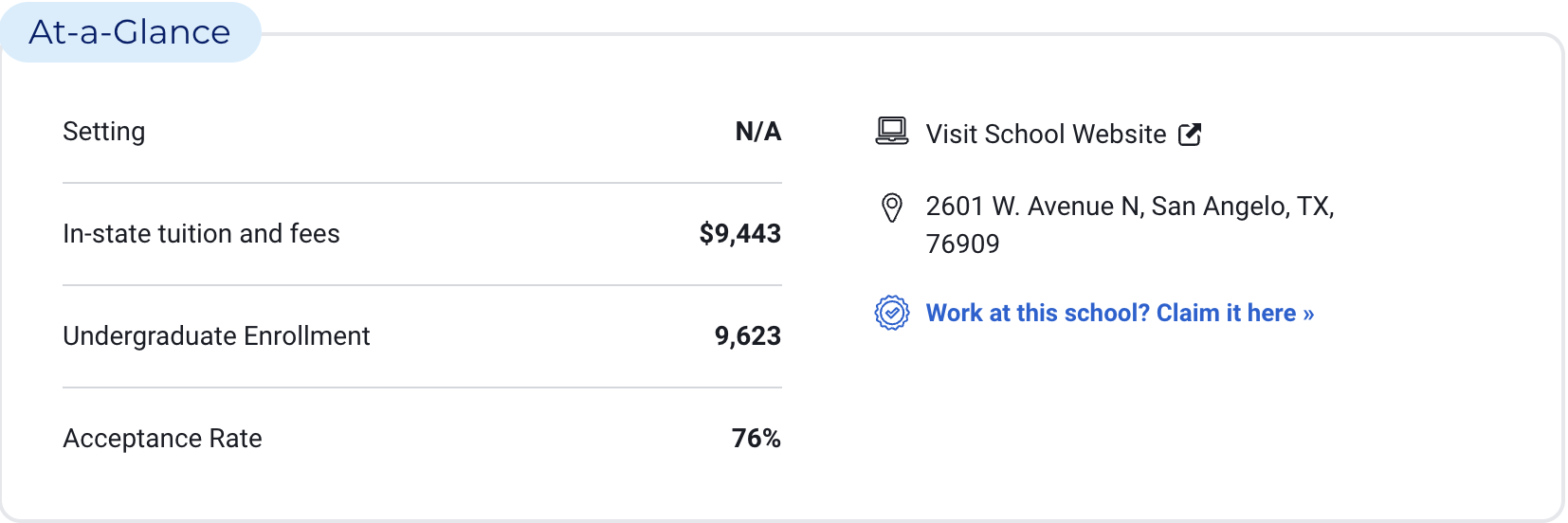Click Work at this school claim link

(1120, 313)
